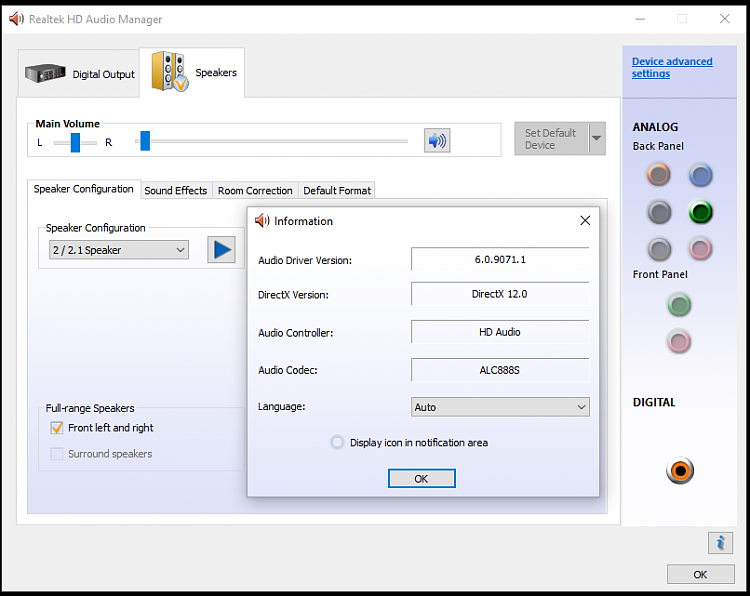Close the Information dialog with X
Screen dimensions: 750x596
pyautogui.click(x=585, y=221)
